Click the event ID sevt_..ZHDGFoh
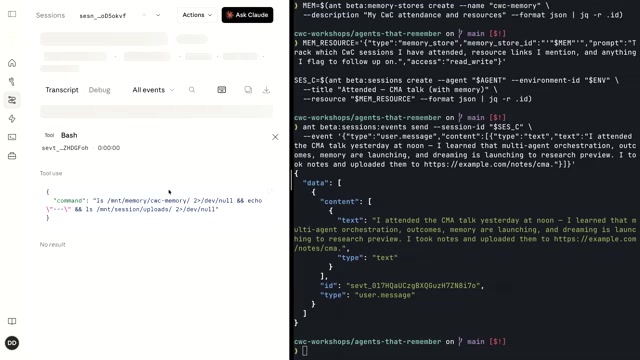 tap(65, 148)
